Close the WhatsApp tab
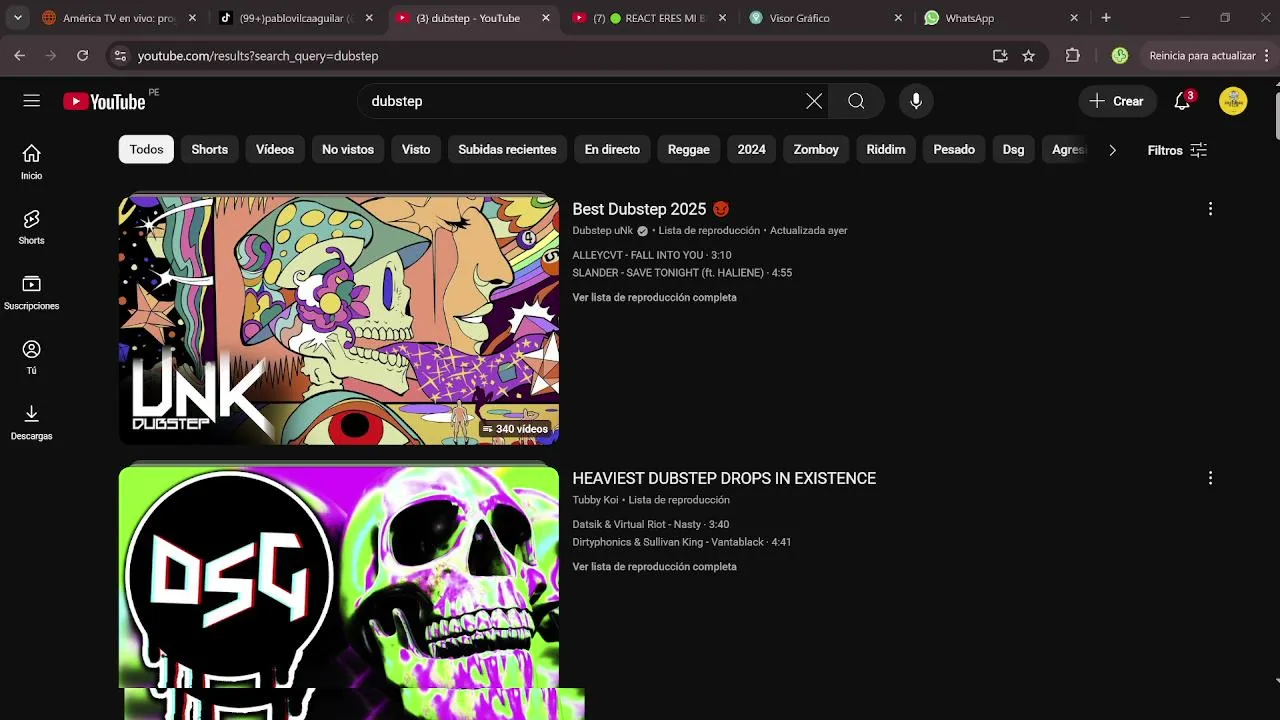Image resolution: width=1280 pixels, height=720 pixels. [1074, 18]
